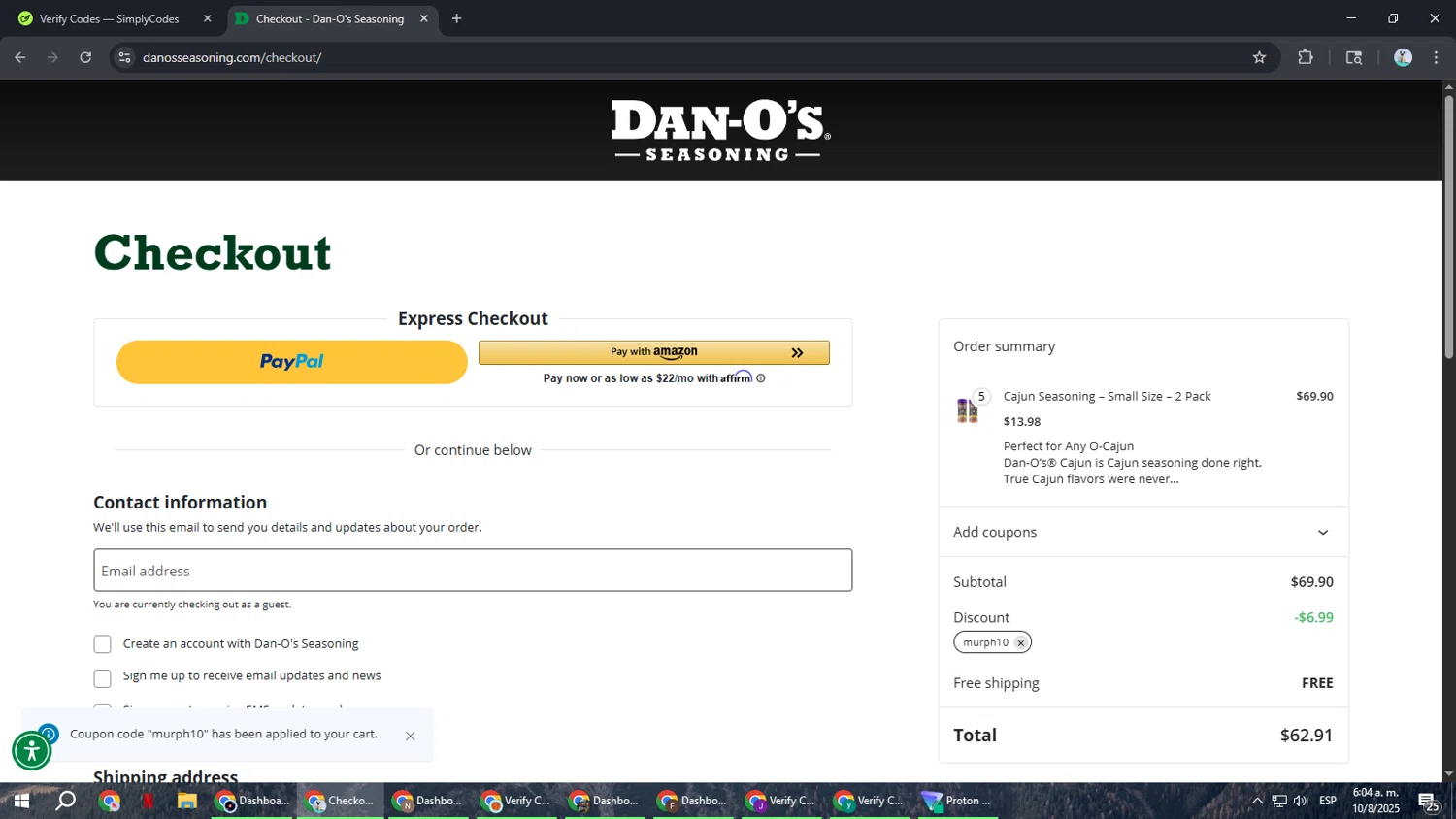Click the Dan-O's Seasoning logo
1456x819 pixels.
pyautogui.click(x=720, y=130)
